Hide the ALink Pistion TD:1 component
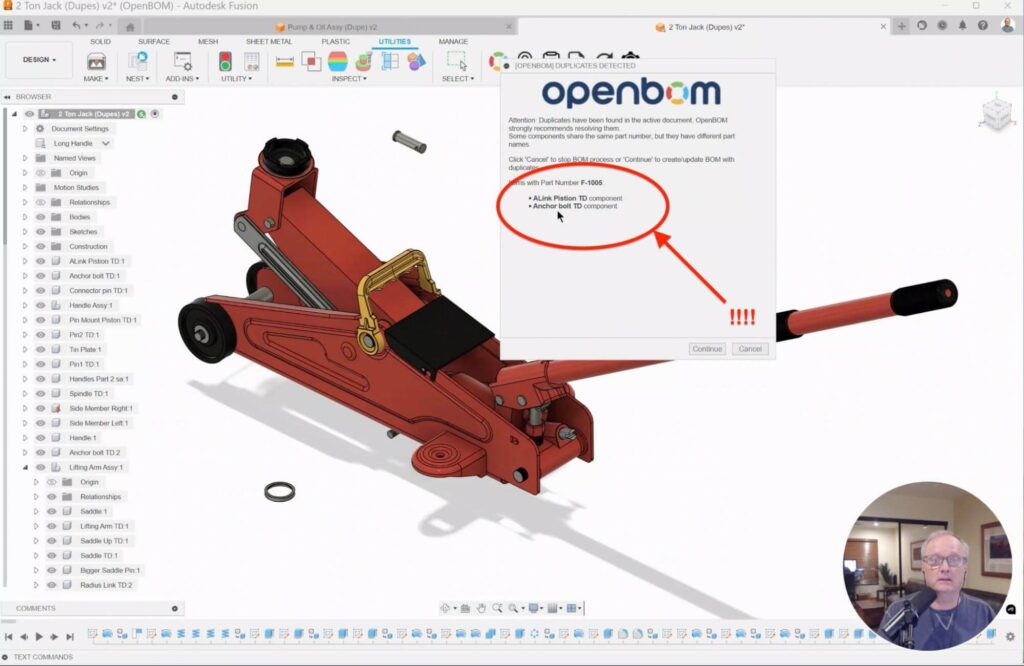The height and width of the screenshot is (666, 1024). tap(40, 261)
